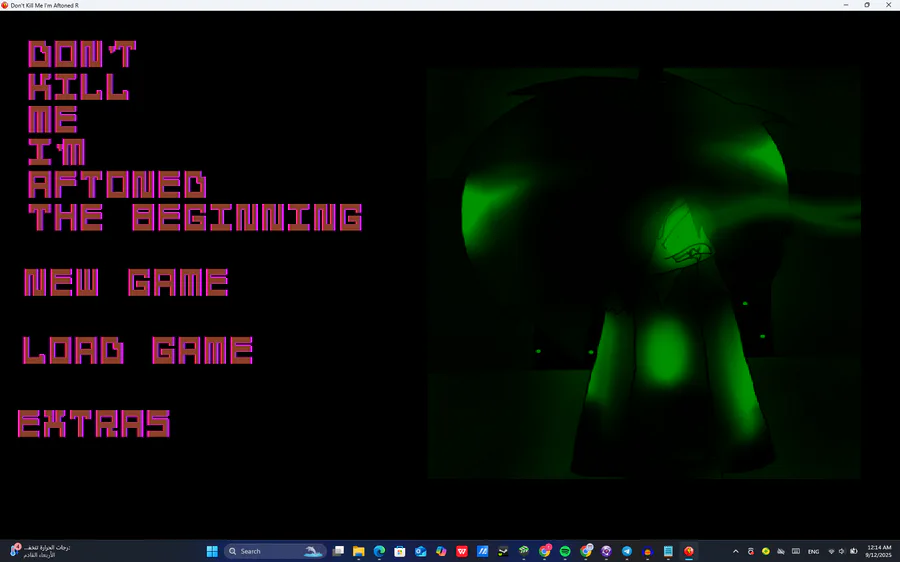This screenshot has width=900, height=562.
Task: Open the Wi-Fi network tray icon
Action: click(x=831, y=551)
